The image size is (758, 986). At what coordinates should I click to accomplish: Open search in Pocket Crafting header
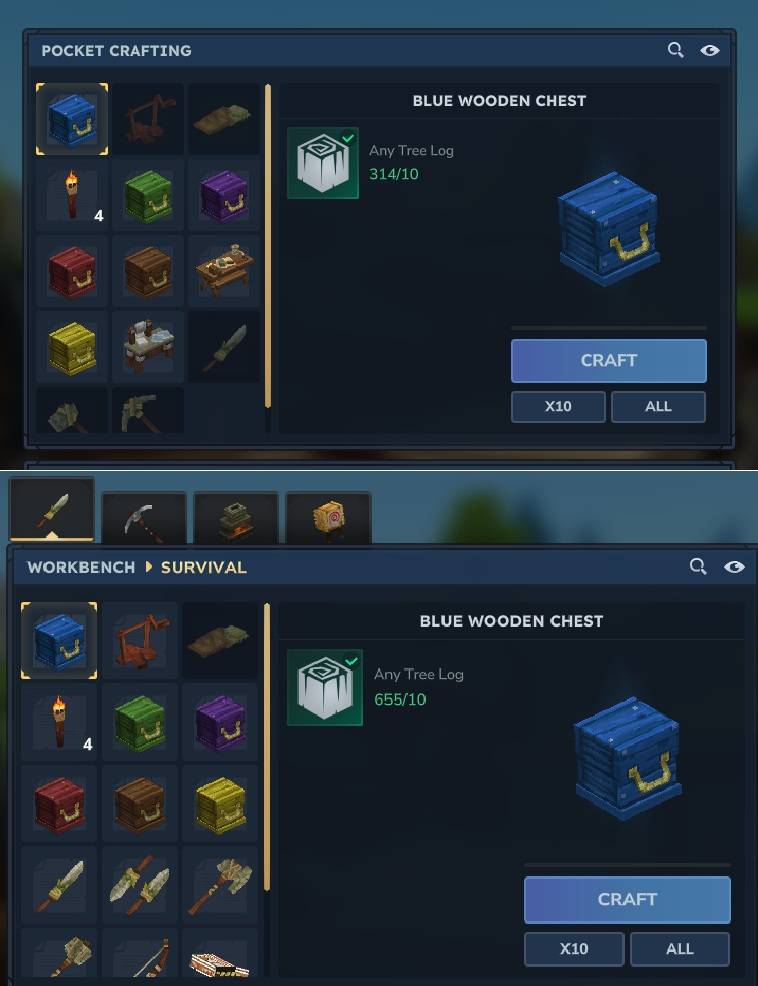[676, 50]
